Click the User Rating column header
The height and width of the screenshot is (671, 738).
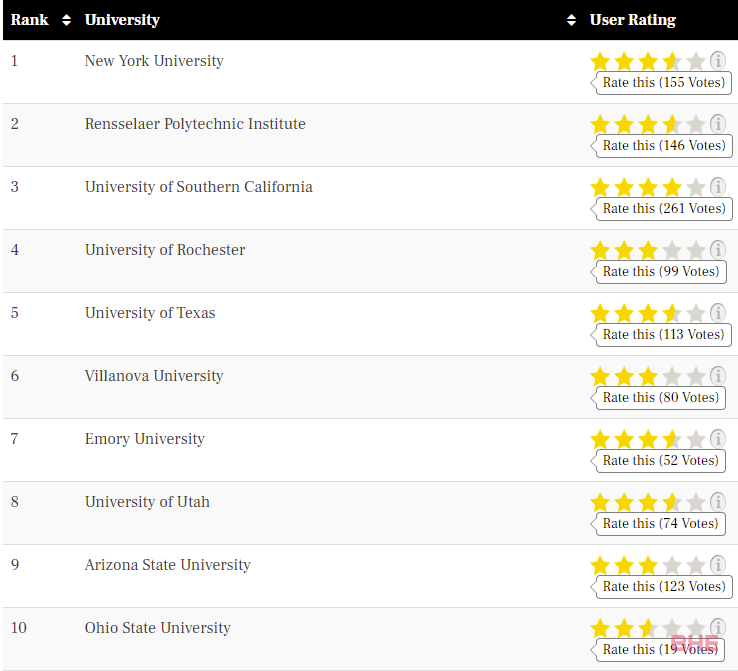click(633, 20)
